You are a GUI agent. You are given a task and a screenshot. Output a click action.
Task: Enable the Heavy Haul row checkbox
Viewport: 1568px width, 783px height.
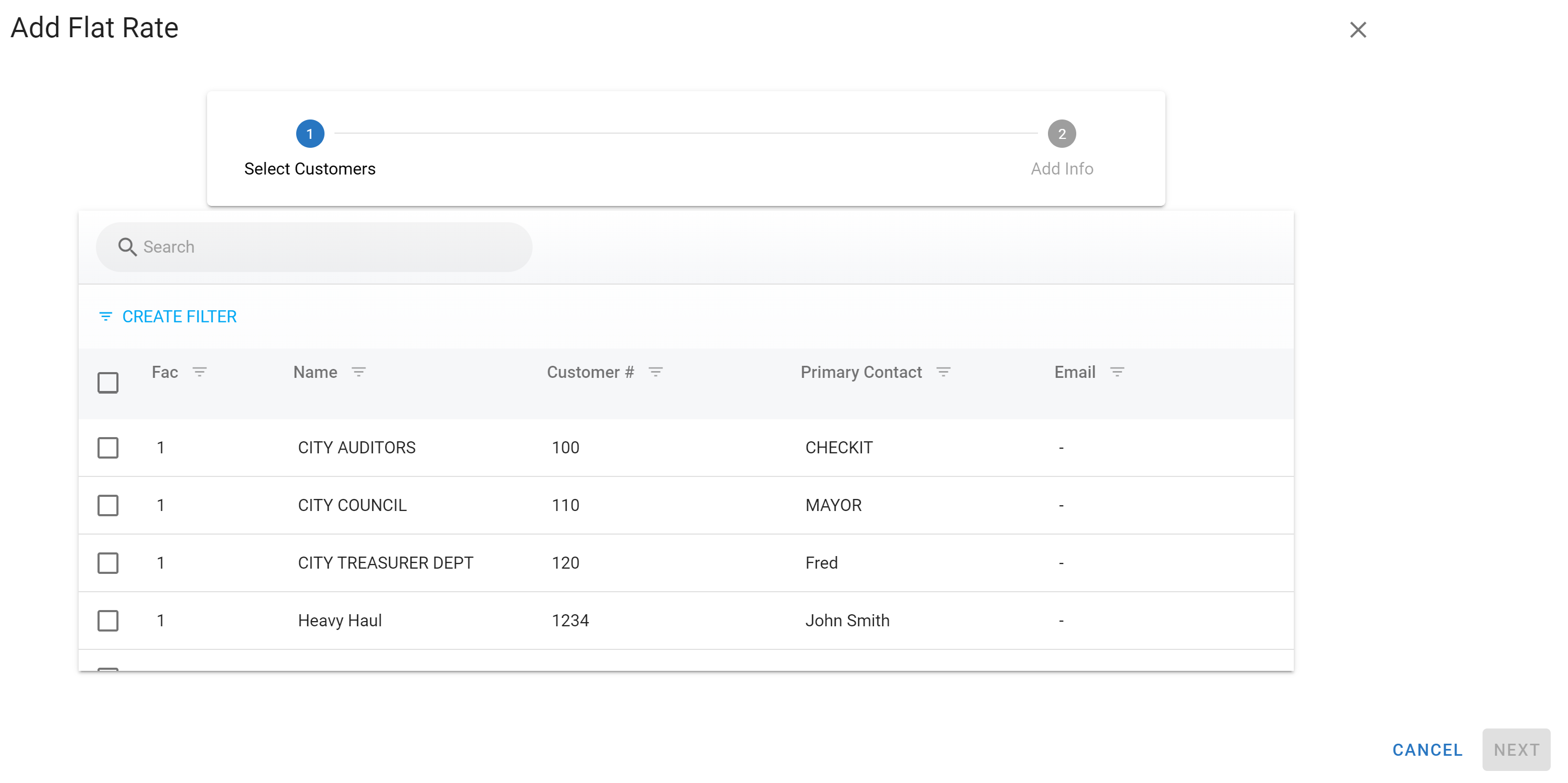[x=108, y=621]
